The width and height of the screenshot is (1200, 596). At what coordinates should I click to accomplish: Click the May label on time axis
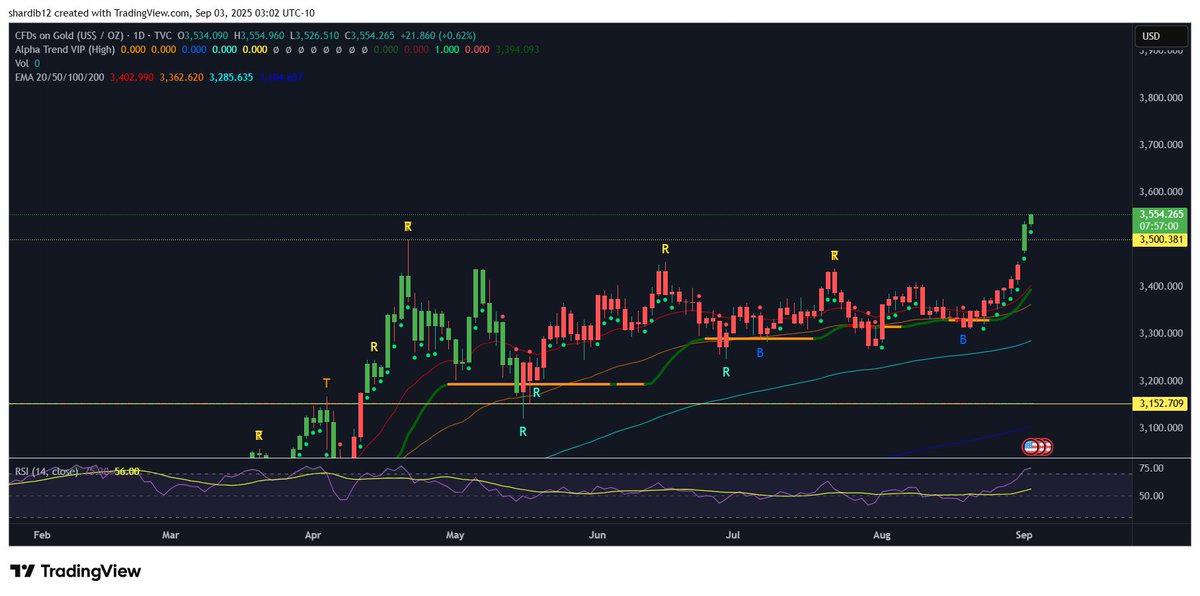455,536
